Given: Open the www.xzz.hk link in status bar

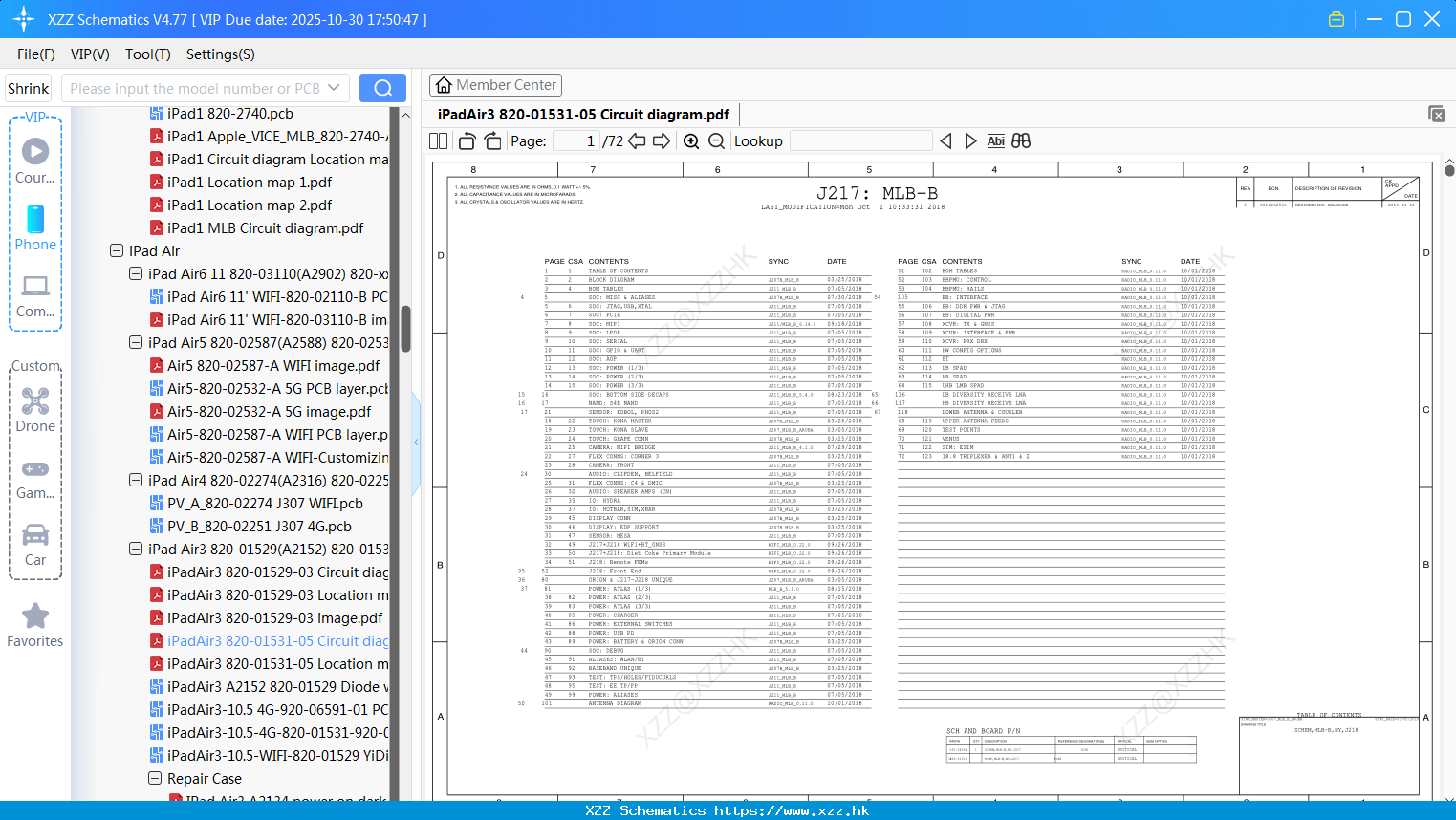Looking at the screenshot, I should click(x=792, y=810).
